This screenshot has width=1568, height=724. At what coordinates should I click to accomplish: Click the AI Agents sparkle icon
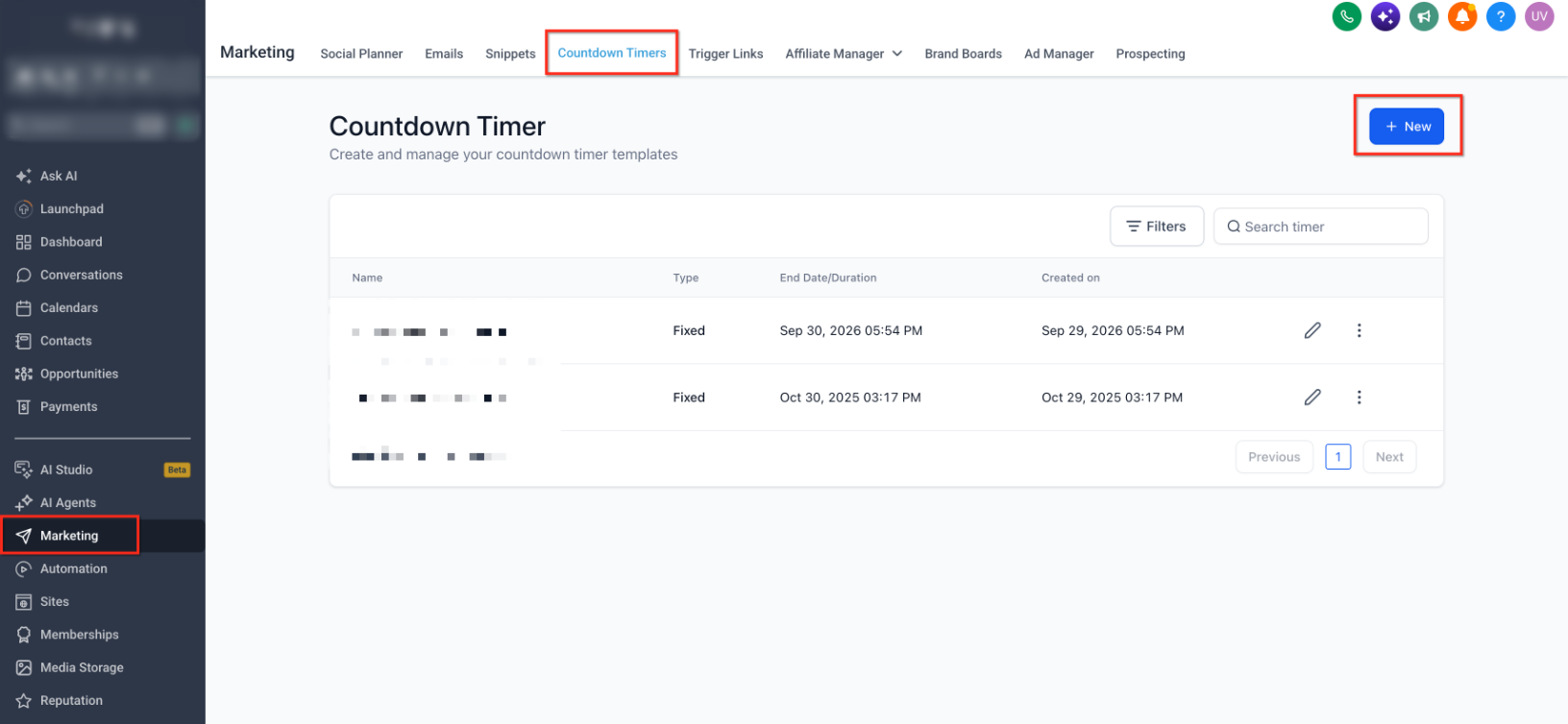(x=24, y=503)
